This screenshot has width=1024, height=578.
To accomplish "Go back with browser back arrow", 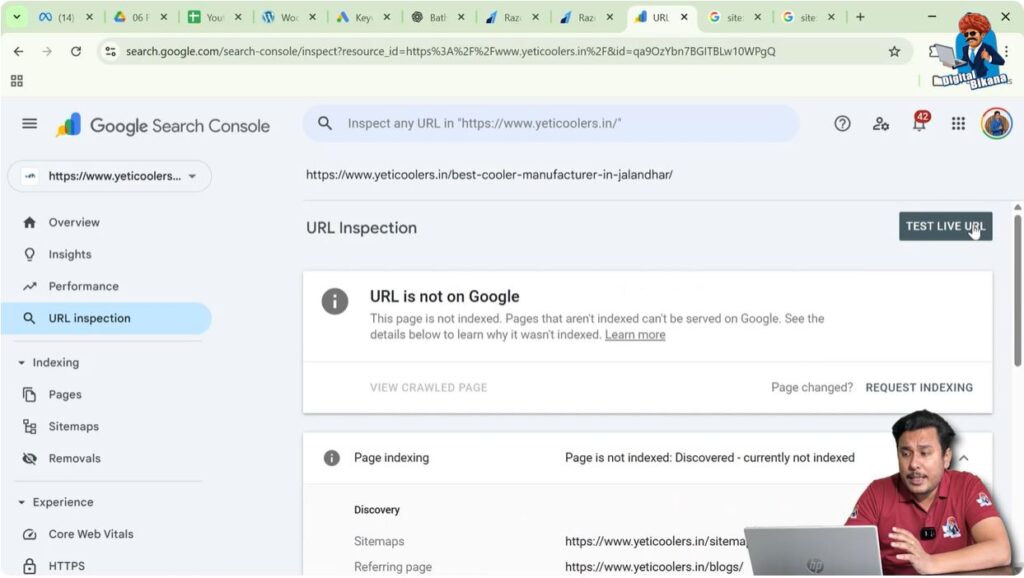I will point(18,51).
